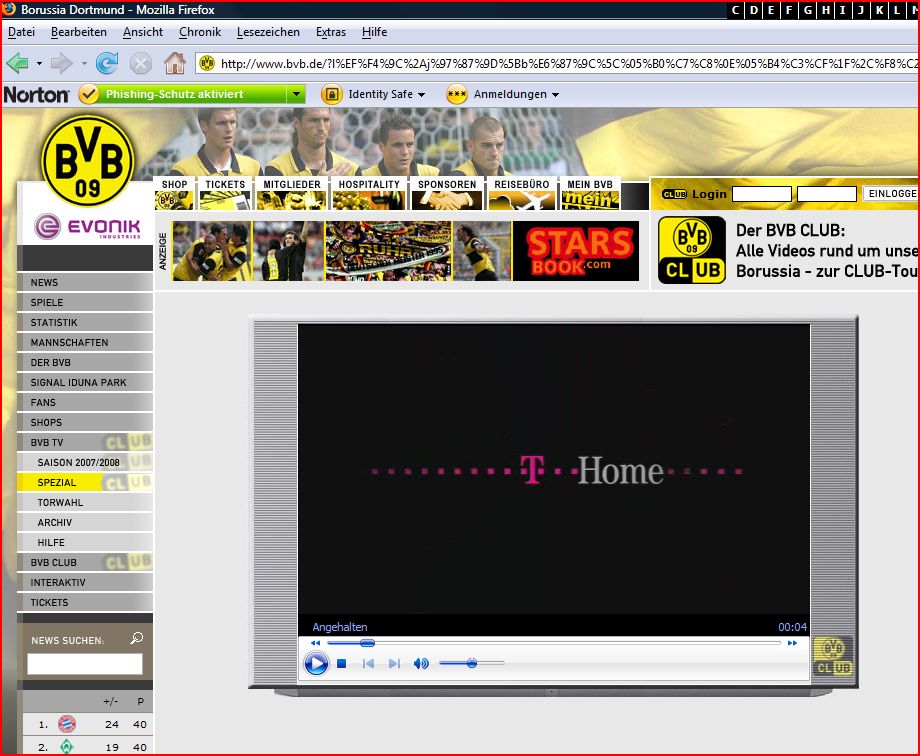This screenshot has height=756, width=920.
Task: Click the News Suchen magnifier icon
Action: click(137, 638)
